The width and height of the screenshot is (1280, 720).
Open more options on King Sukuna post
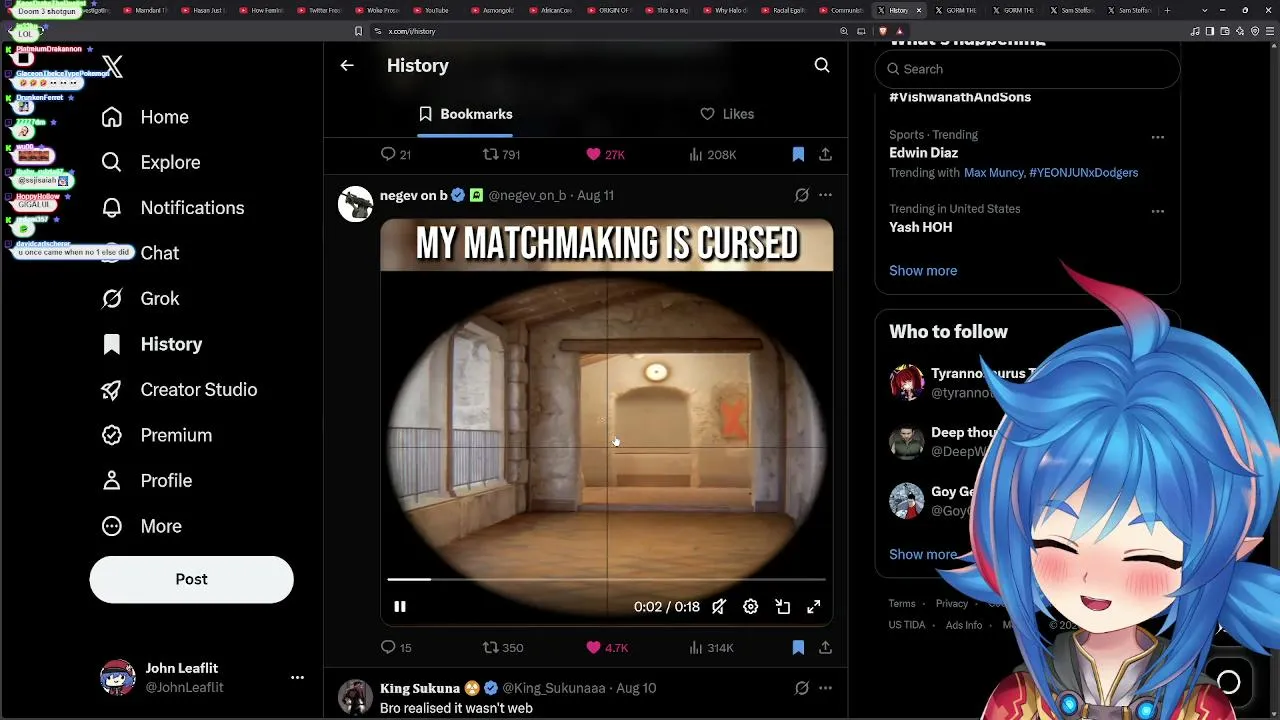(825, 689)
